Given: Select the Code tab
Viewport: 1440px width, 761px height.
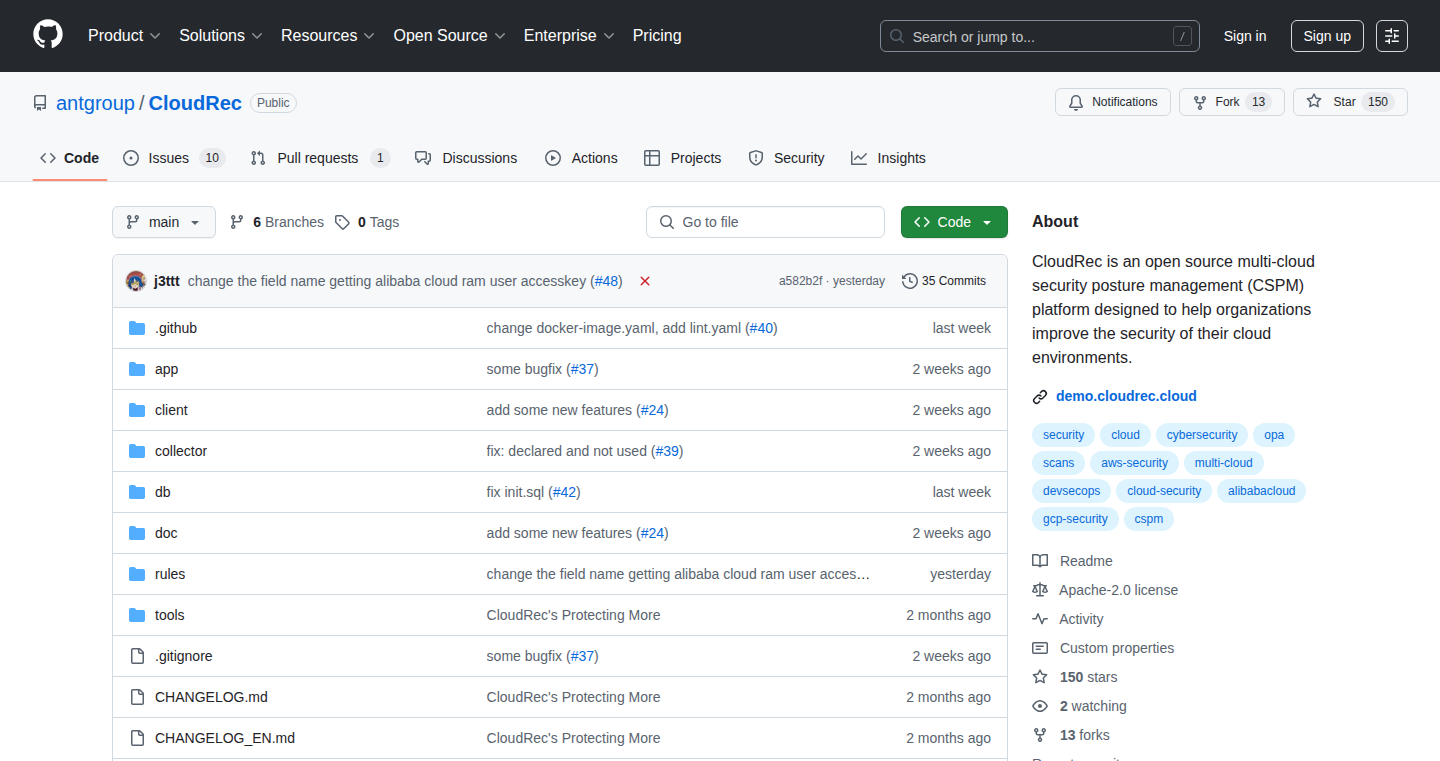Looking at the screenshot, I should [70, 158].
